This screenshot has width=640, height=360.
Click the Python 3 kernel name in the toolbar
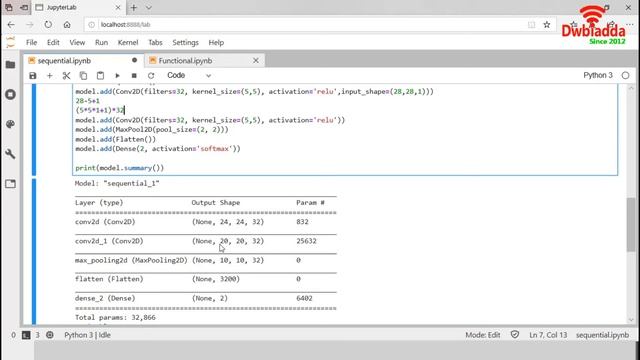(x=598, y=76)
